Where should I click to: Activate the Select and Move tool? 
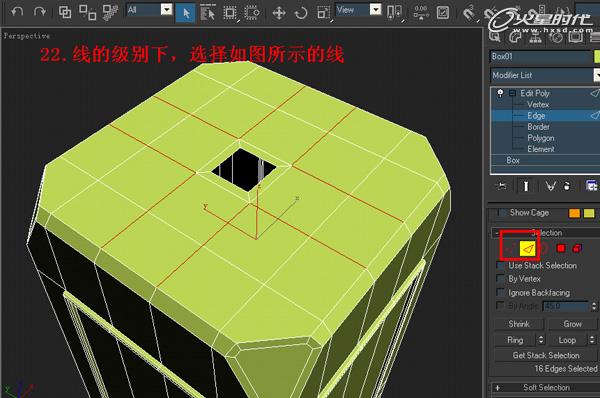(279, 13)
